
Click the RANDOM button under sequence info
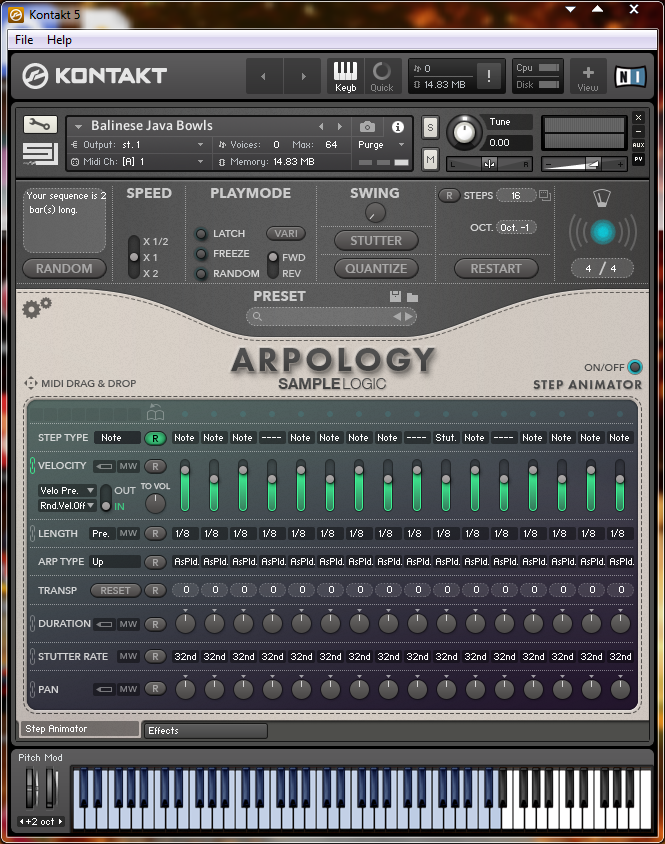click(x=64, y=268)
